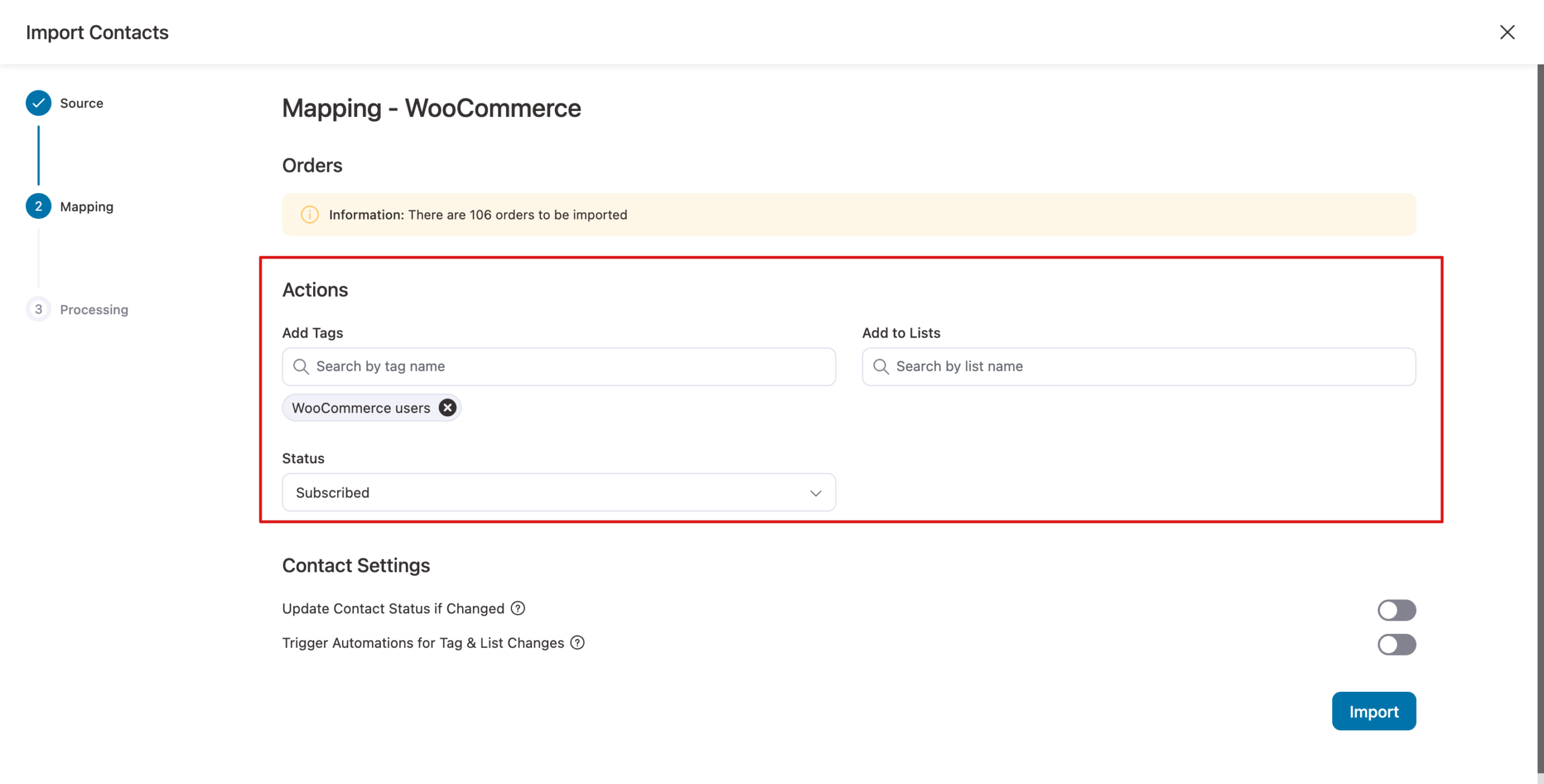Click the magnifier icon in Add to Lists search
Screen dimensions: 1544x784
(881, 366)
